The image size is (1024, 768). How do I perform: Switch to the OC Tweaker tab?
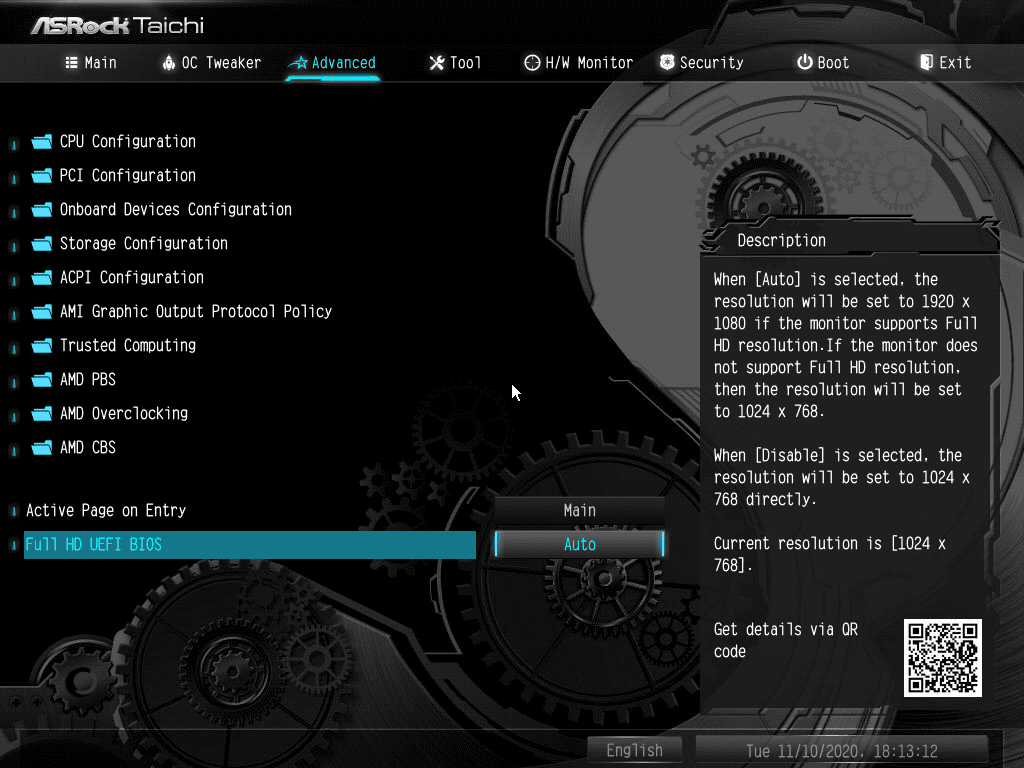(x=212, y=63)
